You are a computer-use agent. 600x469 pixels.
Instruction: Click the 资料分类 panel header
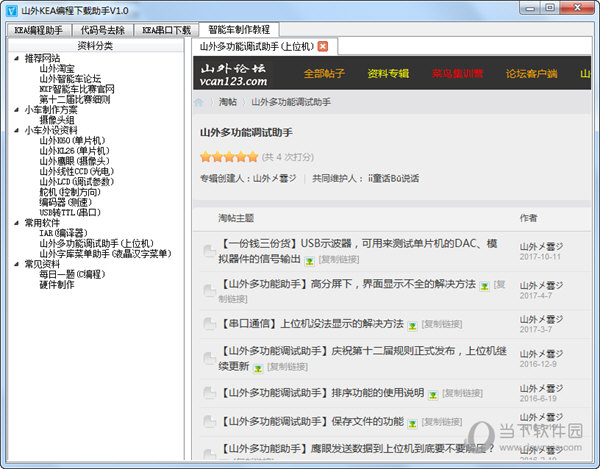[95, 46]
